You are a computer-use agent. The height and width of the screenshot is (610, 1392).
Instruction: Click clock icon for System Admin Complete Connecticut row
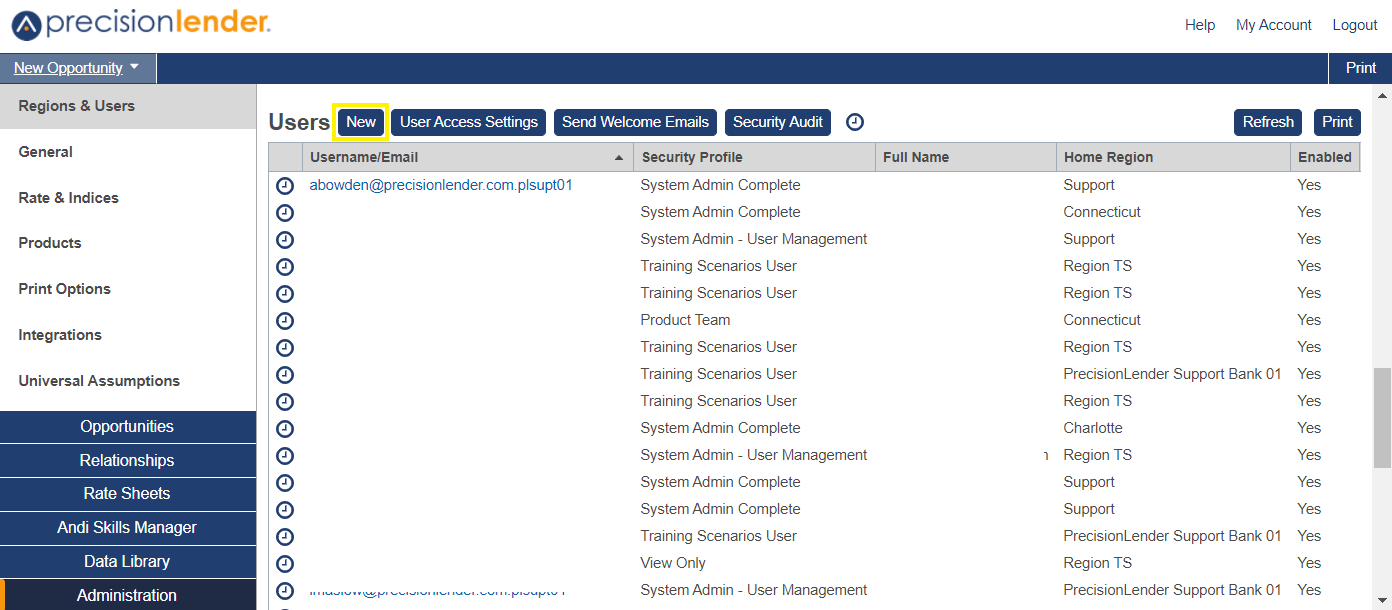tap(285, 212)
